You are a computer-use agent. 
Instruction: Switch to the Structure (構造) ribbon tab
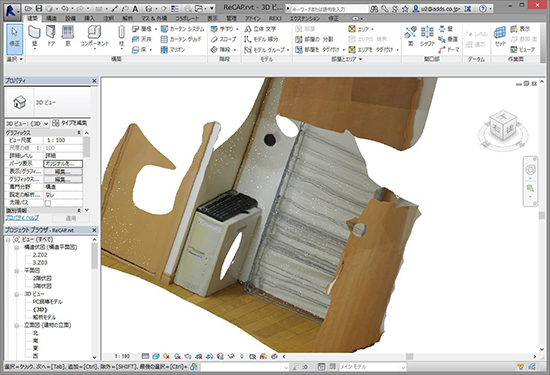[x=51, y=18]
